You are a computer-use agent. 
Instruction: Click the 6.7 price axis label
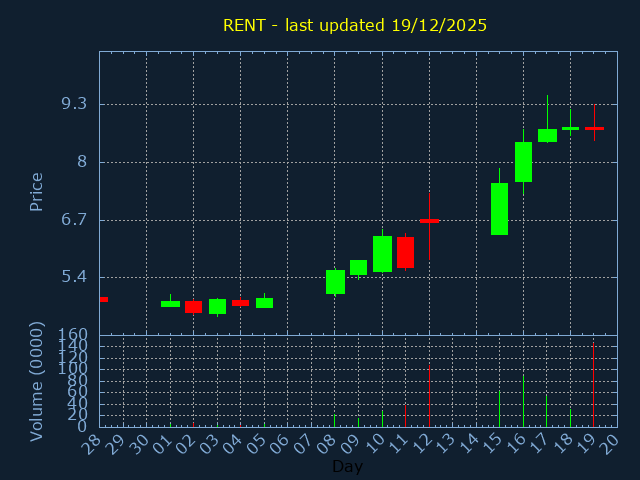coord(74,220)
